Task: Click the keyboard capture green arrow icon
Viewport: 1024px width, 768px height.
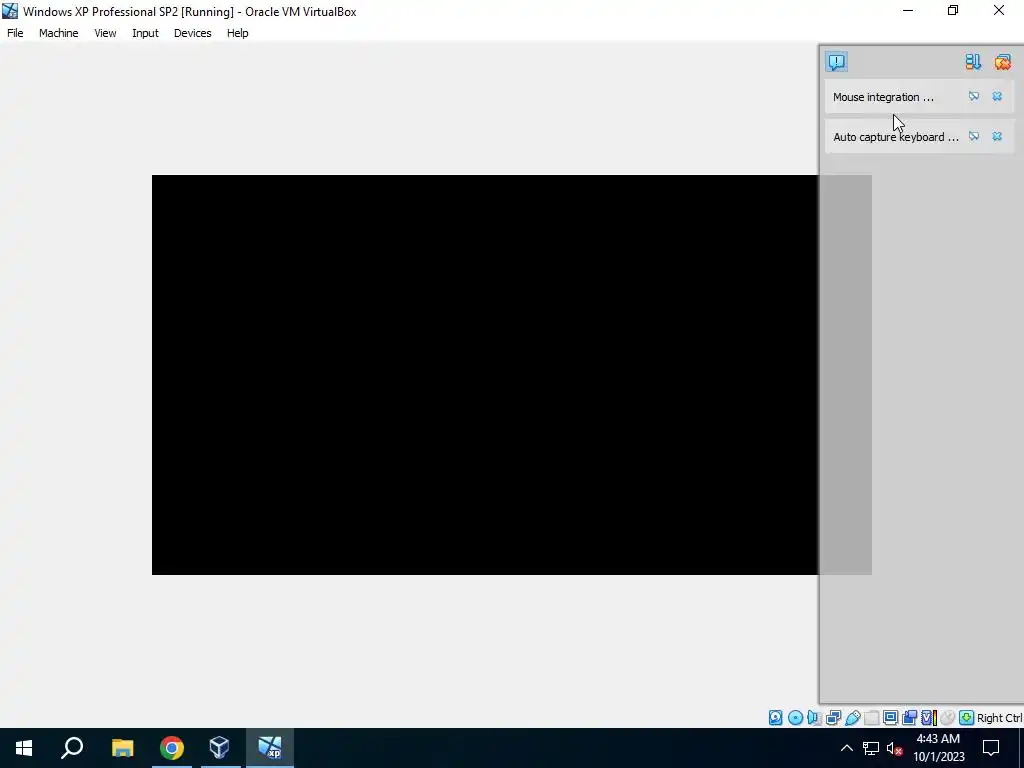Action: tap(967, 718)
